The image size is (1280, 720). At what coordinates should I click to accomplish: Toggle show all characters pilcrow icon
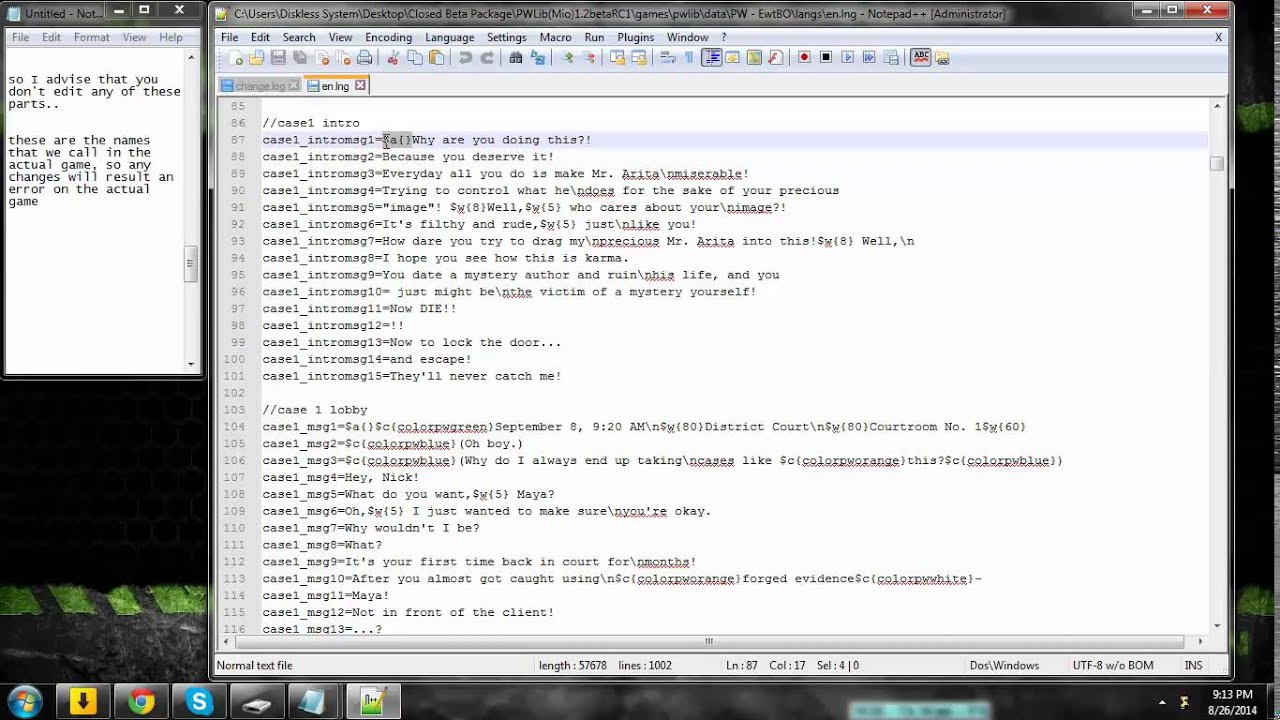tap(689, 58)
